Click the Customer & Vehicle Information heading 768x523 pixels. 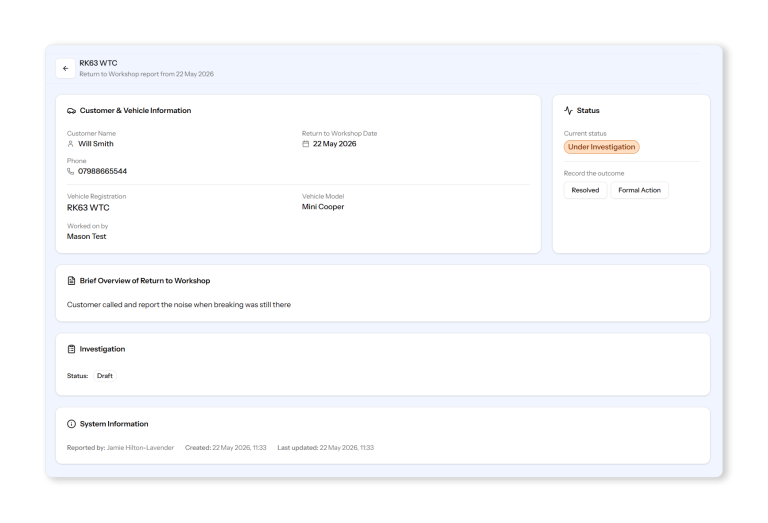tap(135, 111)
